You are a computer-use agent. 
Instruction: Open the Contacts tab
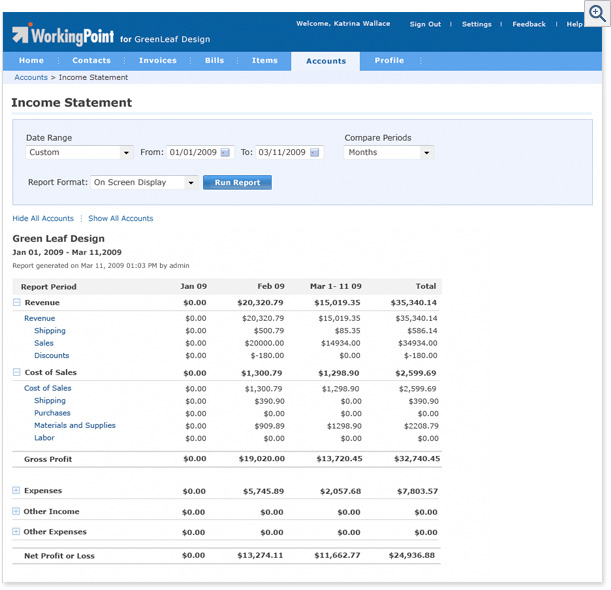92,60
